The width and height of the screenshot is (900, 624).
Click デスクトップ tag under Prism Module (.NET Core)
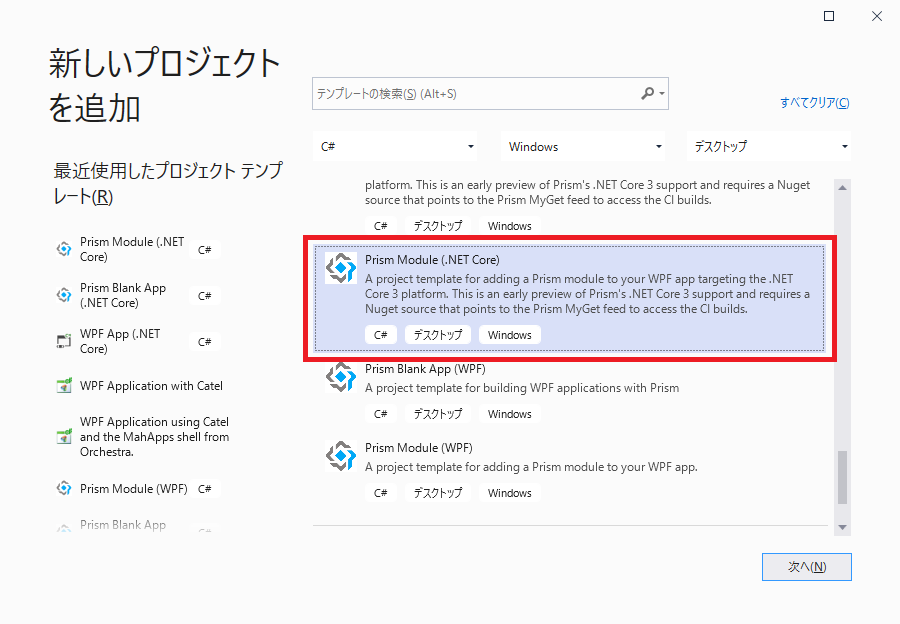pos(438,335)
